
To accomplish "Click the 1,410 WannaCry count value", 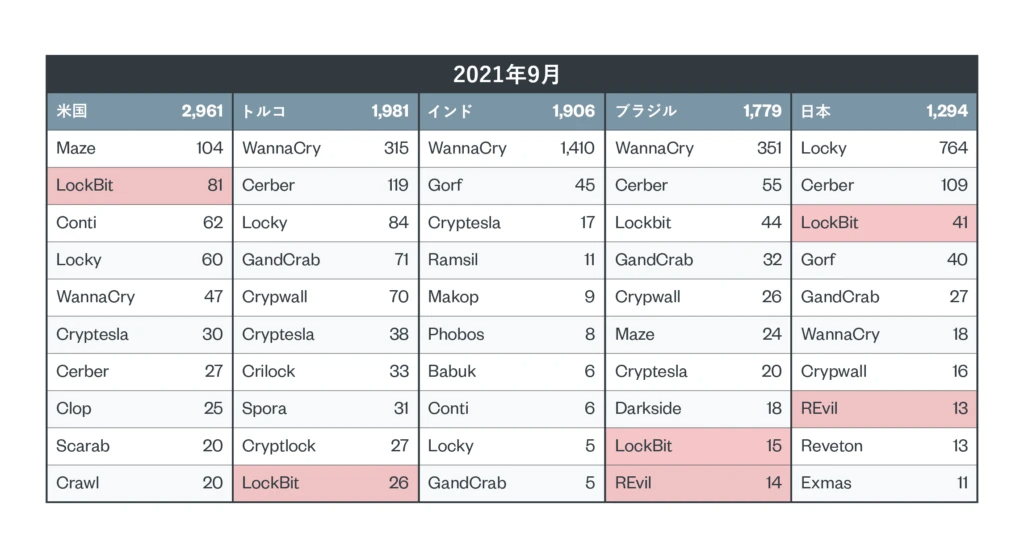I will tap(577, 148).
